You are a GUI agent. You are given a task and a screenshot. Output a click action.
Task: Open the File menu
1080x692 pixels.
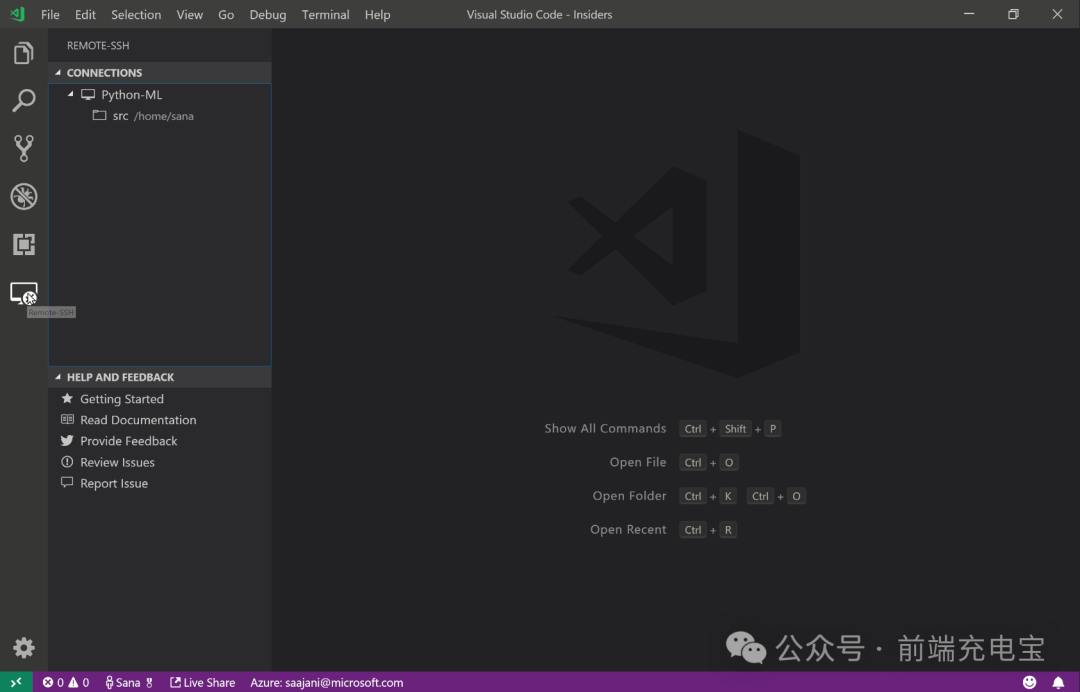pos(50,14)
